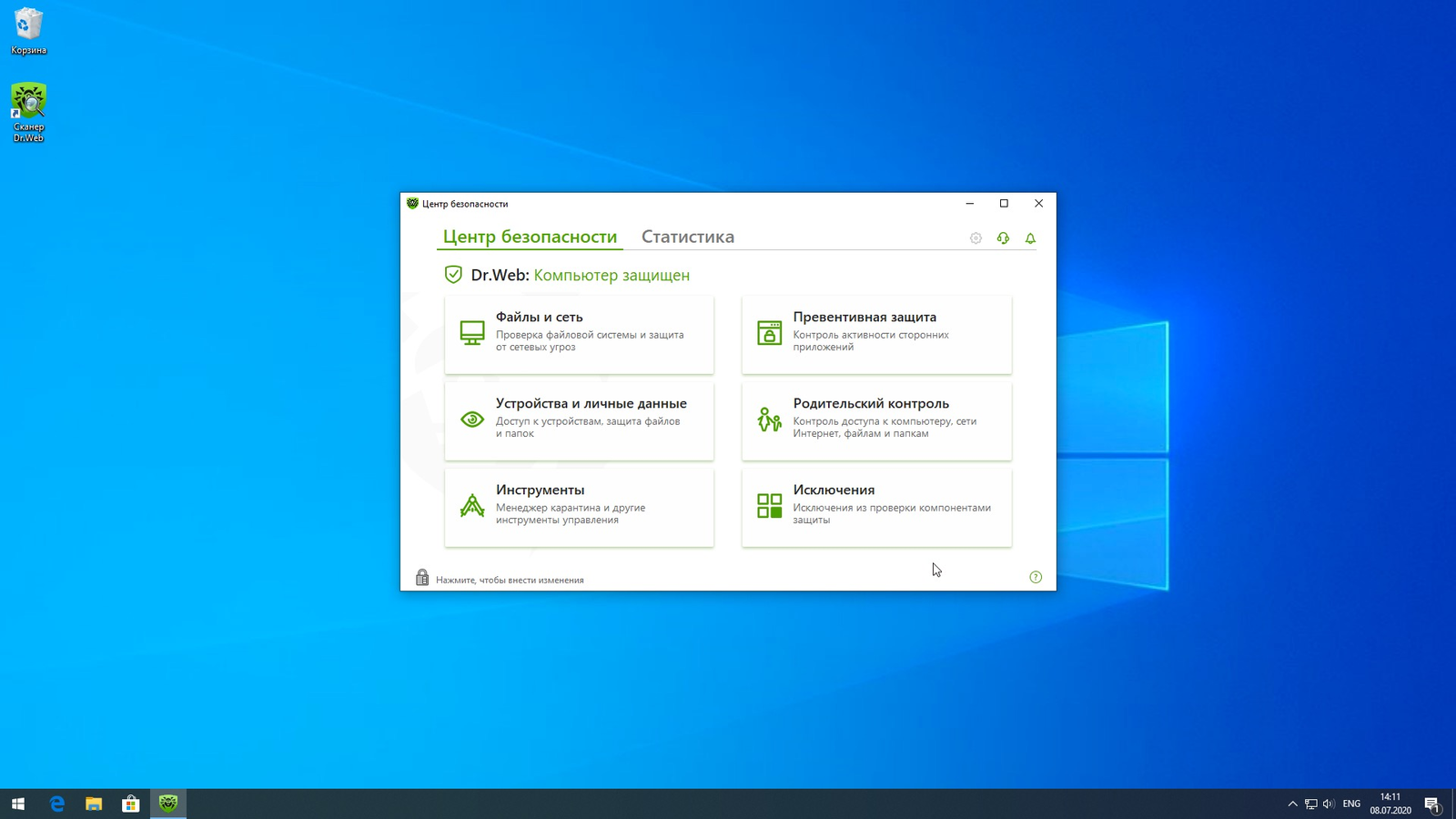The width and height of the screenshot is (1456, 819).
Task: Click 'Нажмите, чтобы внести изменения' text
Action: click(x=510, y=580)
